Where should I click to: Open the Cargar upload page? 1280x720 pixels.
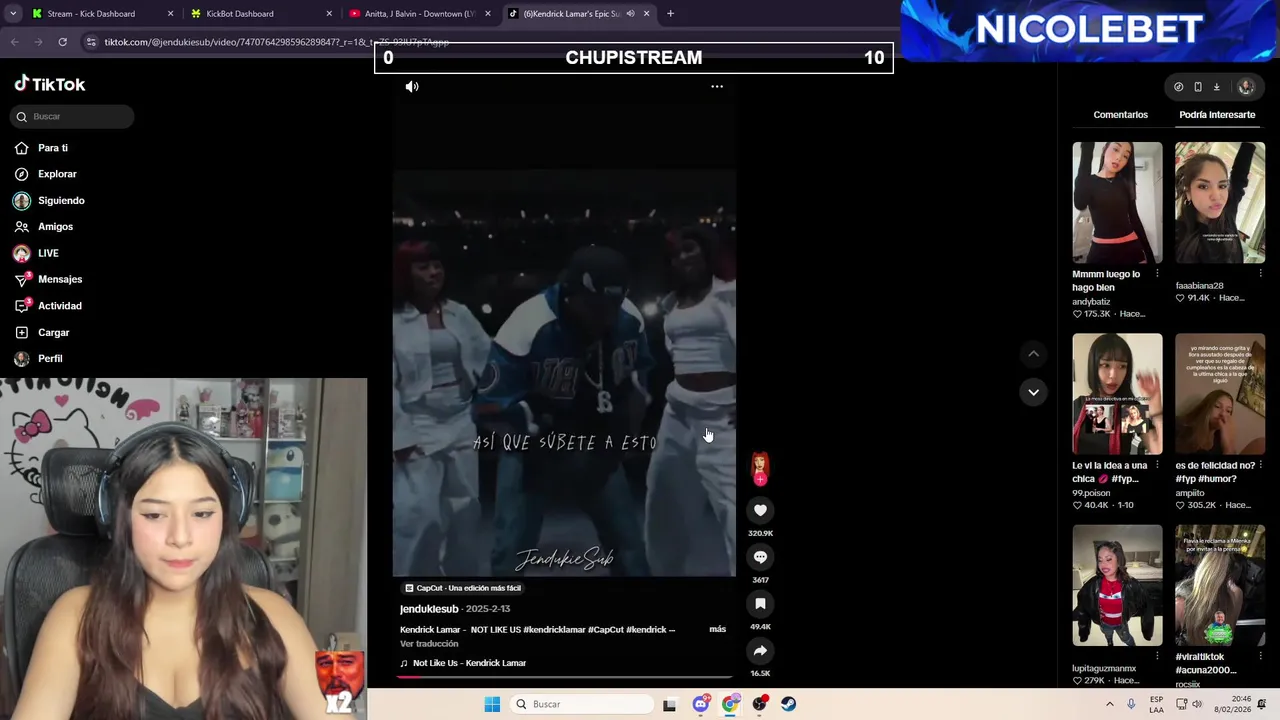[x=54, y=332]
